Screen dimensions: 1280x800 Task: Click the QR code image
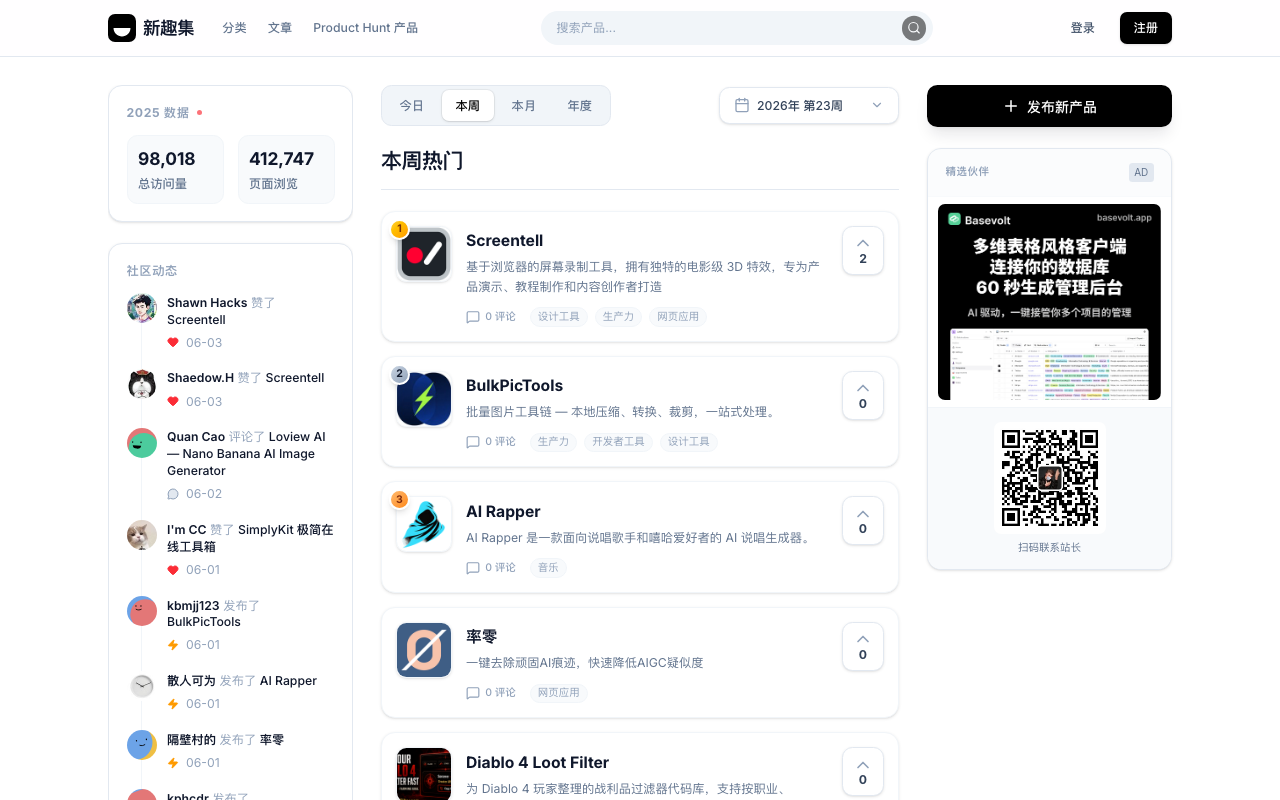1050,478
